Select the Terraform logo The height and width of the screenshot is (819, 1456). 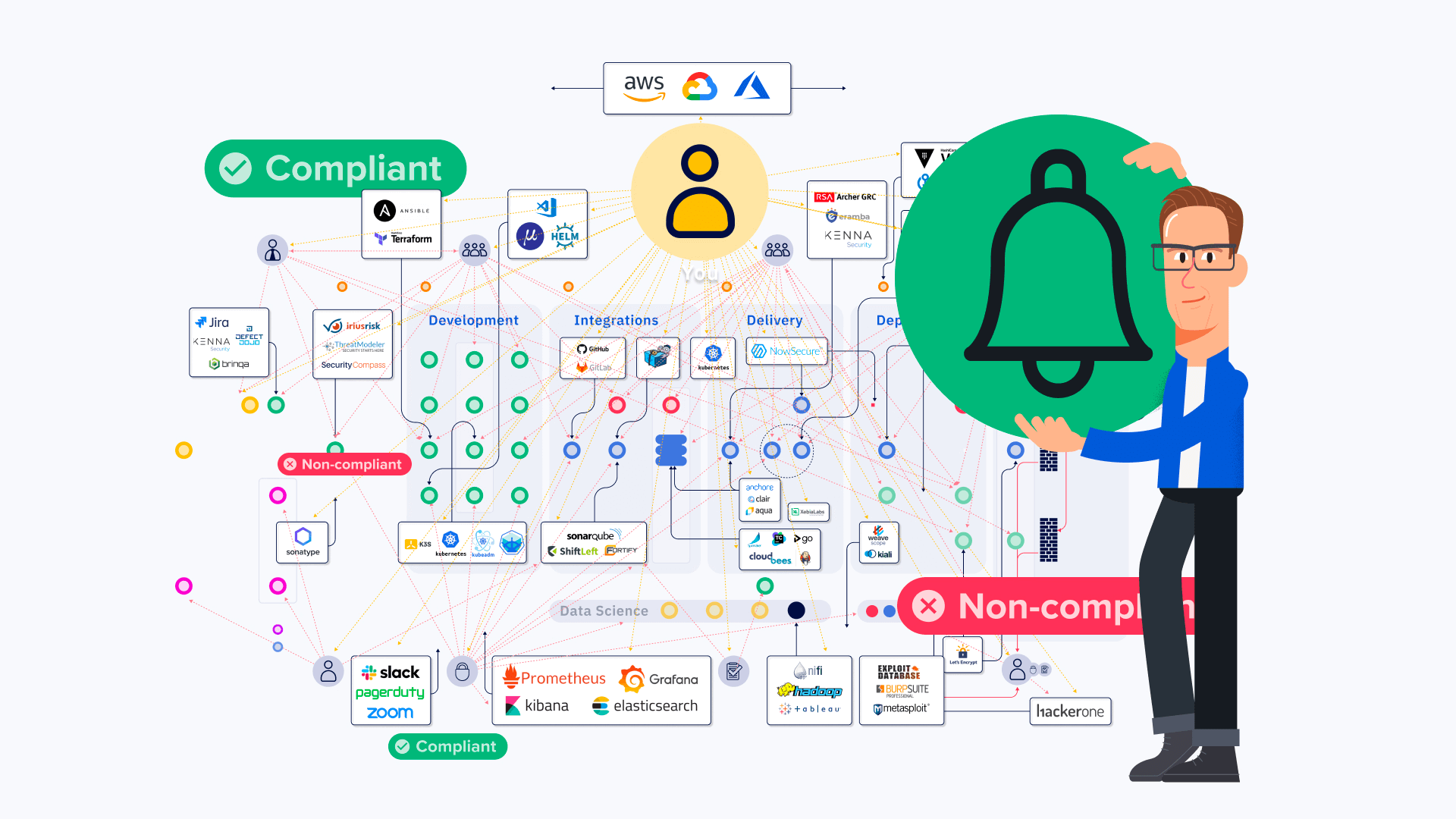pos(403,238)
